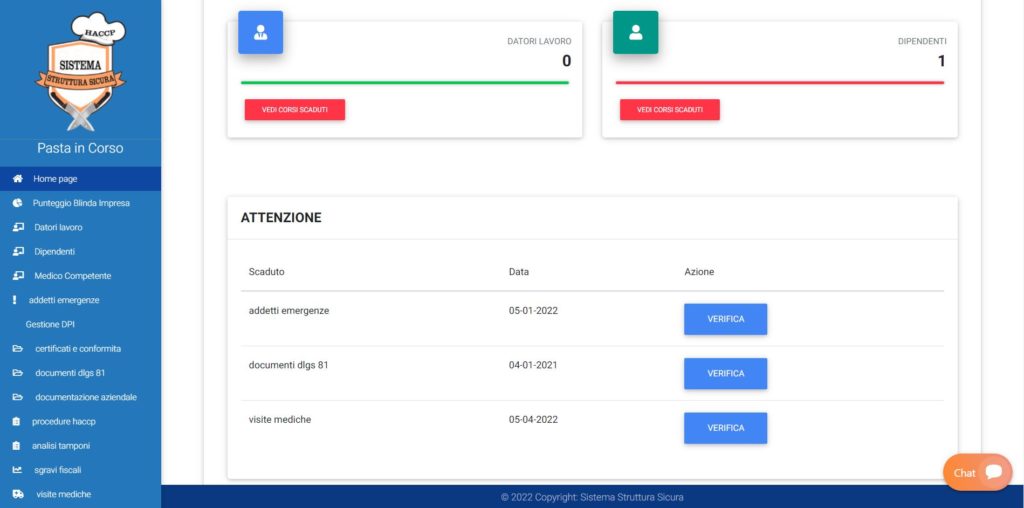
Task: Click the icon next to Dipendenti in sidebar
Action: click(x=18, y=251)
